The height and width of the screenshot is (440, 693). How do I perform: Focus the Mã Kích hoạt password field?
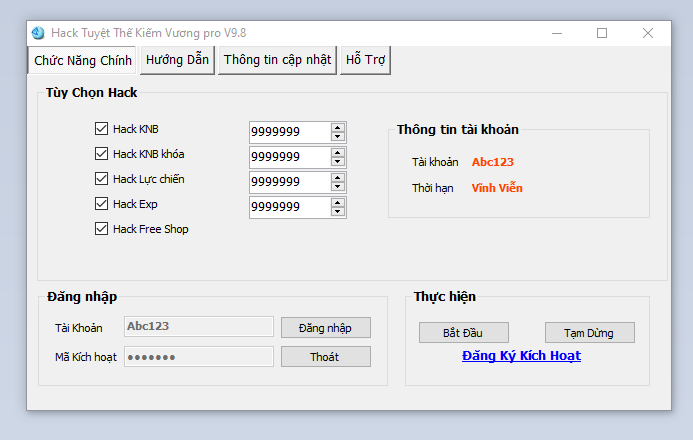pos(198,357)
